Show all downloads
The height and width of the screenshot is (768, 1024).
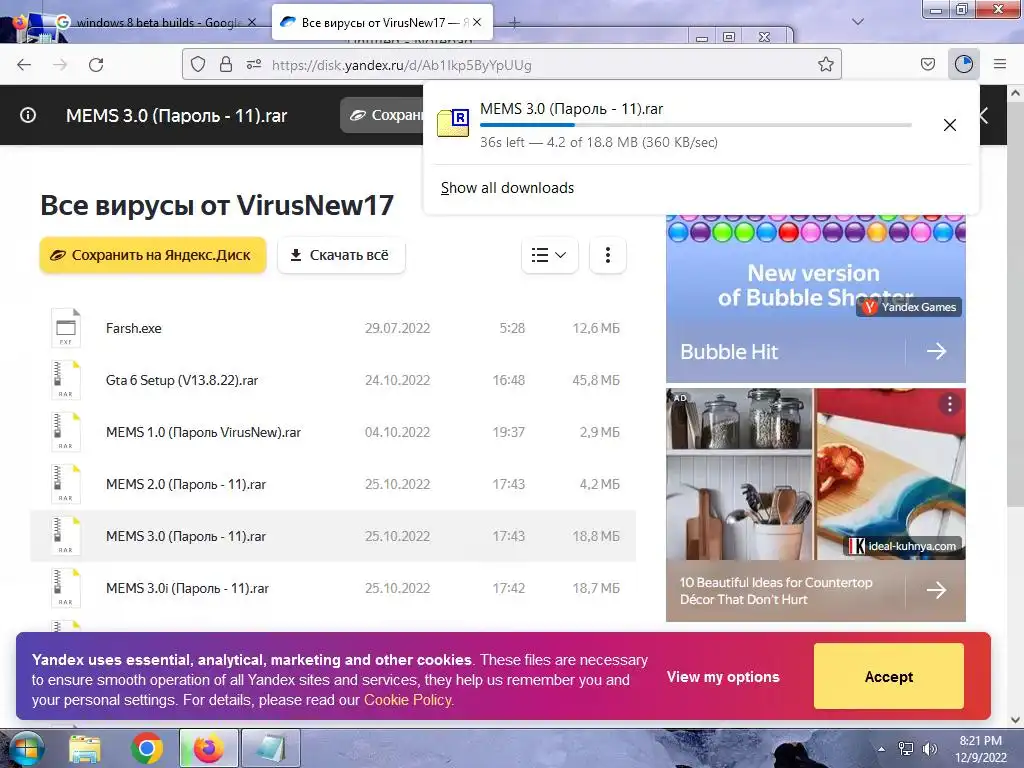point(507,188)
